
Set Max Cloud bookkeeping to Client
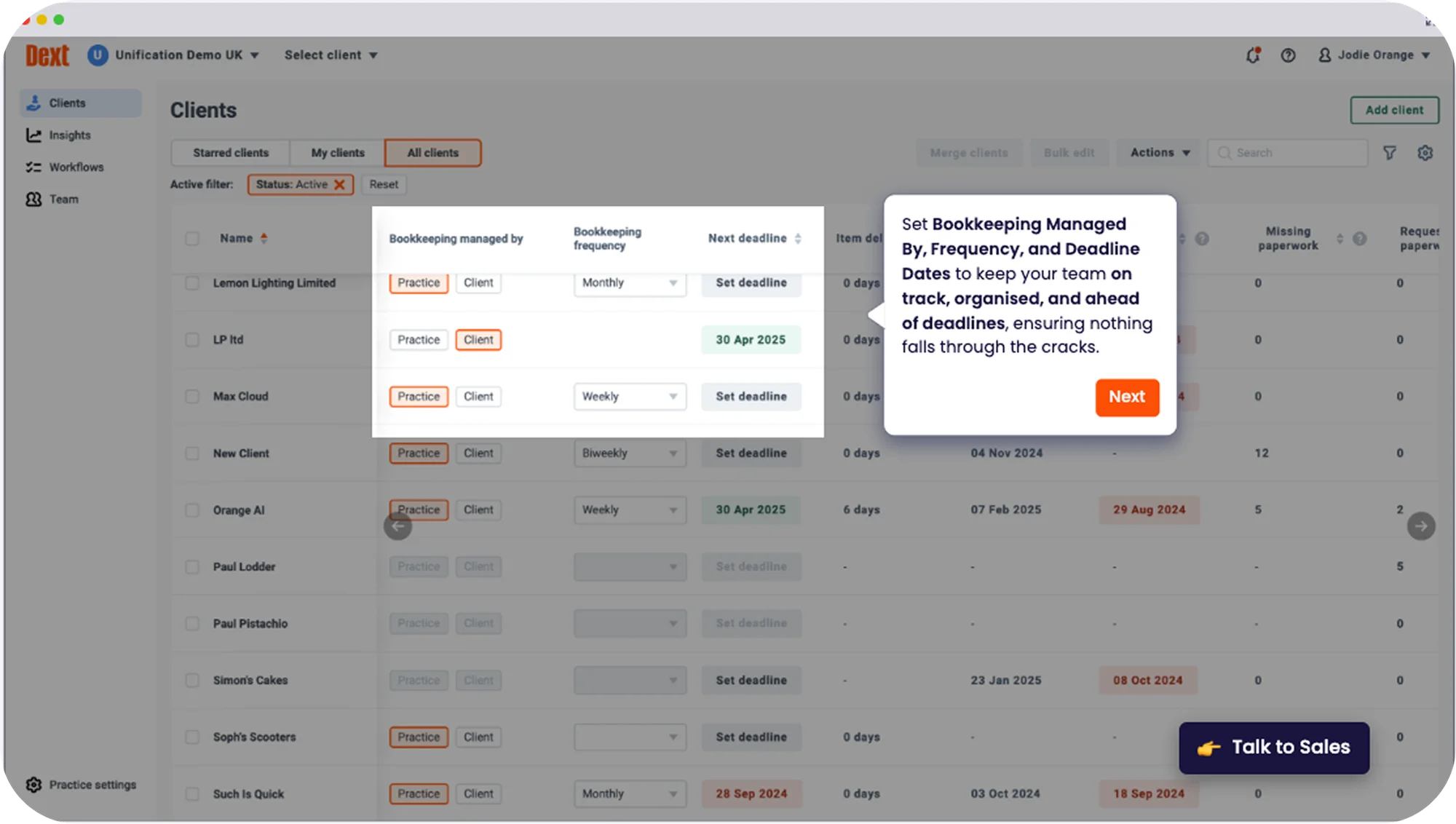coord(478,397)
